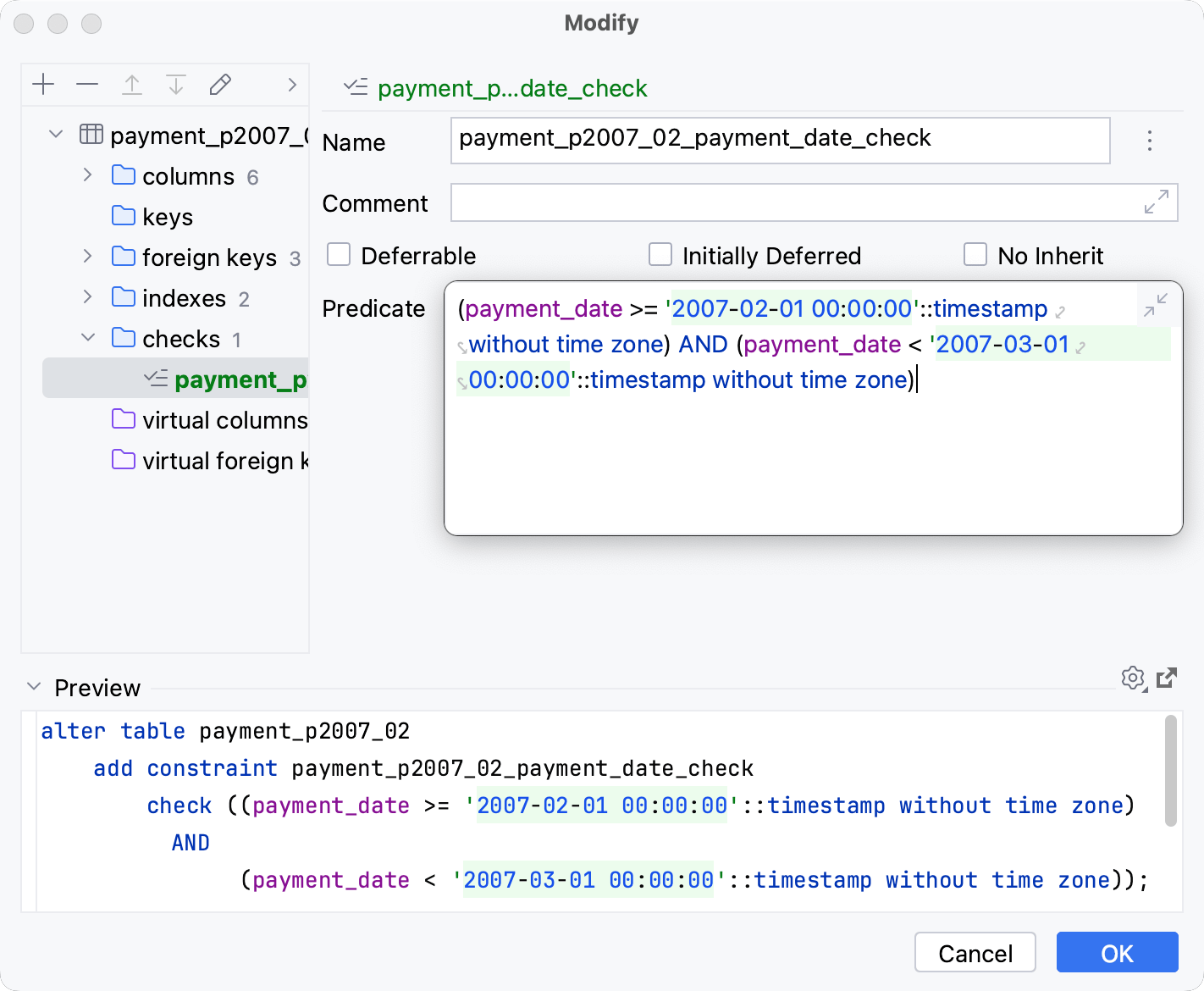Click the move up arrow icon
Screen dimensions: 1204x991
132,85
